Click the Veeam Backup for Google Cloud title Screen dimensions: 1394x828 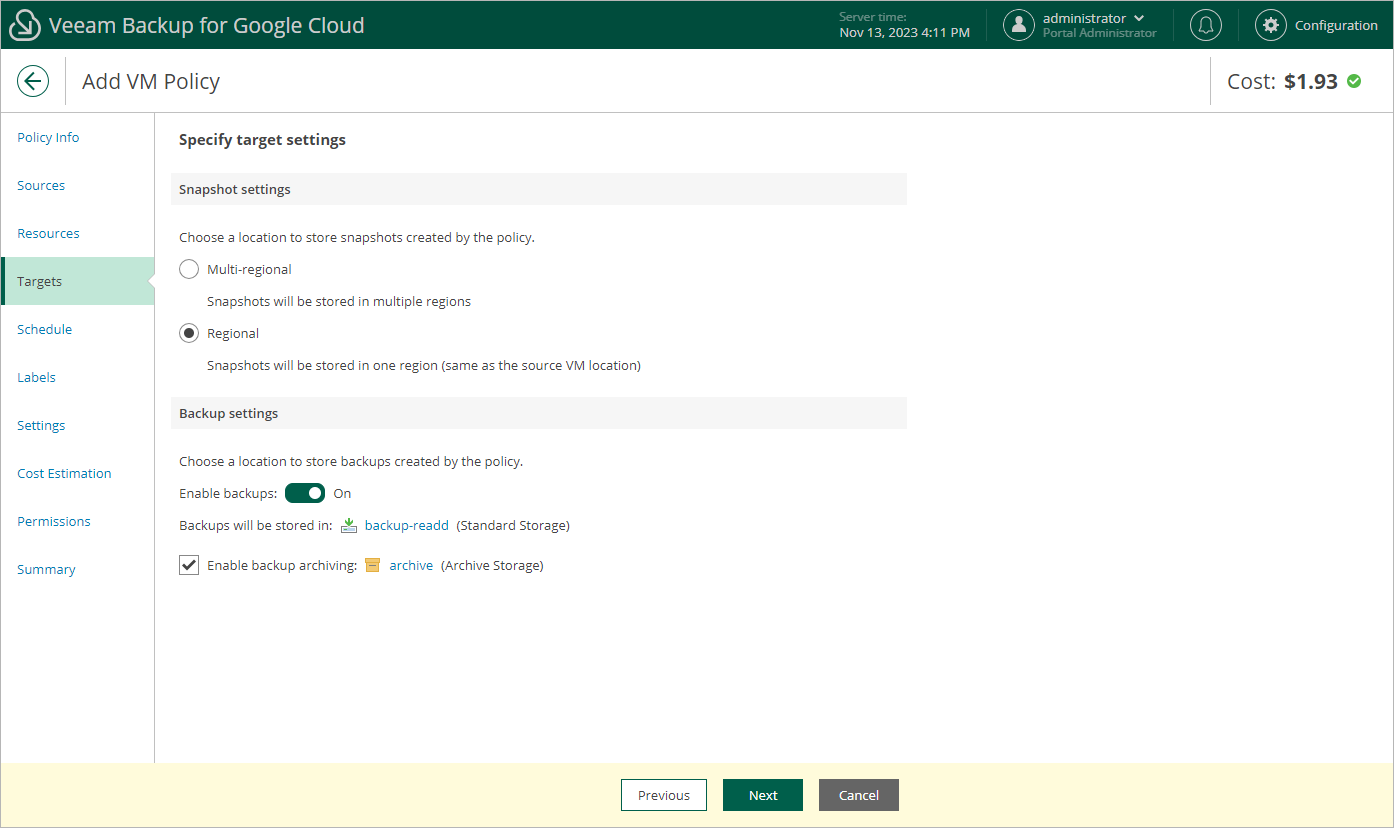pyautogui.click(x=207, y=25)
